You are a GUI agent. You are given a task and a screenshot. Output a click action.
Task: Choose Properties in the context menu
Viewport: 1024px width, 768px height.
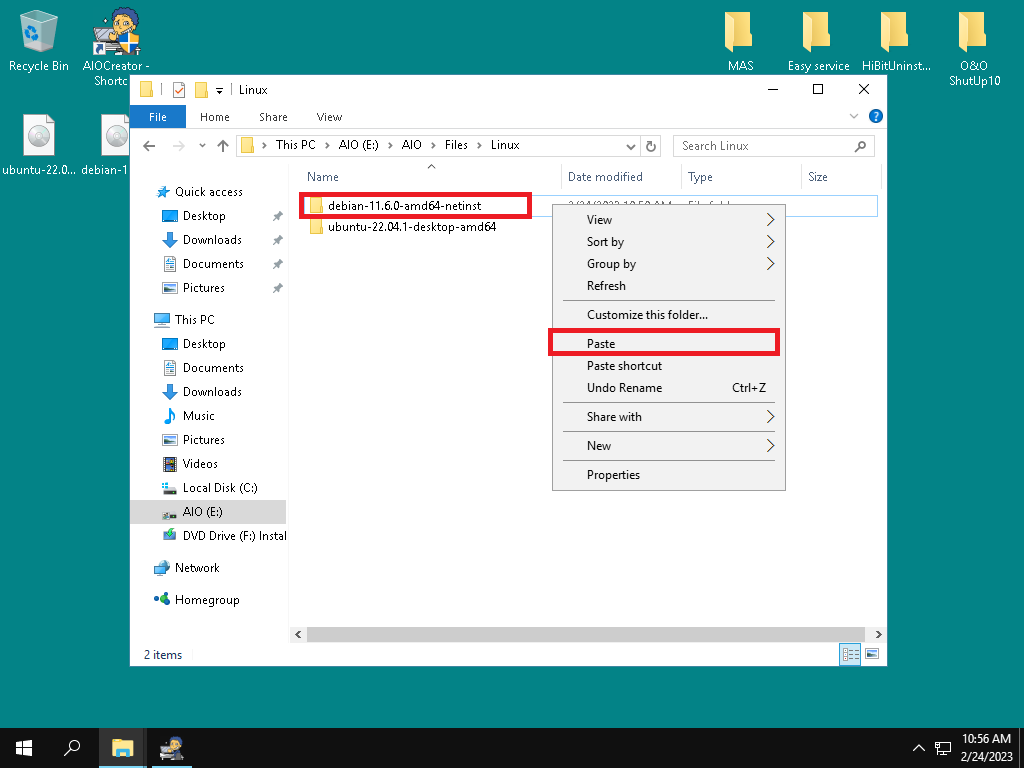613,475
